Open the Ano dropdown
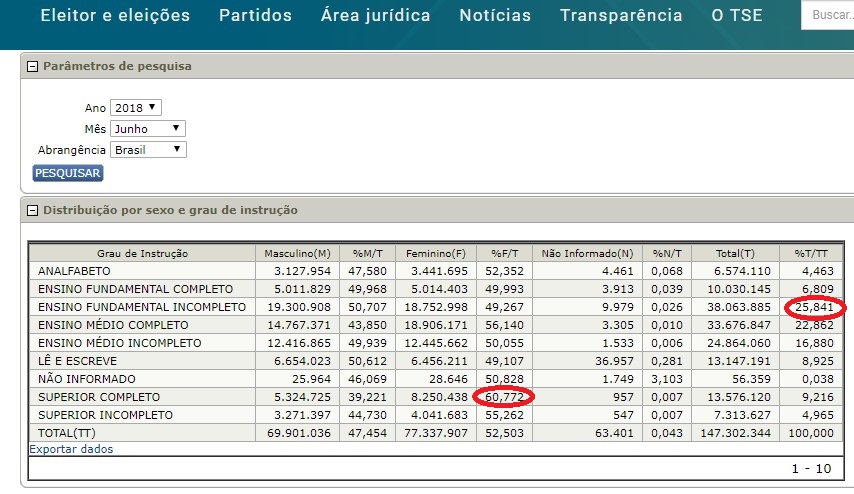Screen dimensions: 854x494 (136, 108)
